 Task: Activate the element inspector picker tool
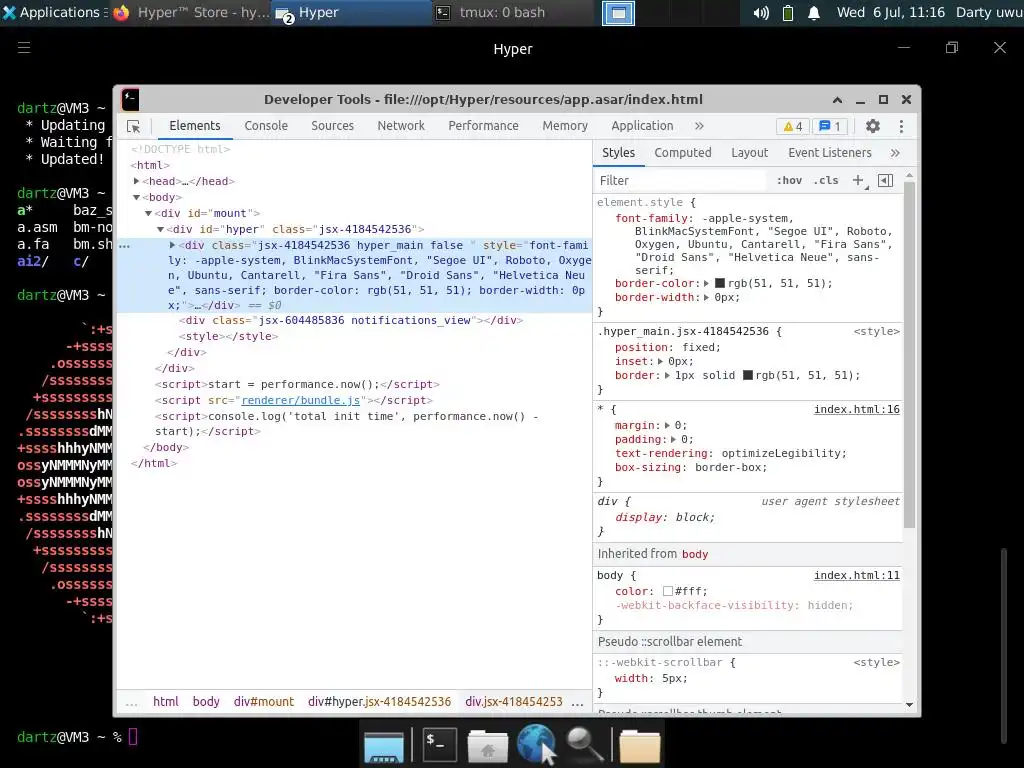[134, 127]
